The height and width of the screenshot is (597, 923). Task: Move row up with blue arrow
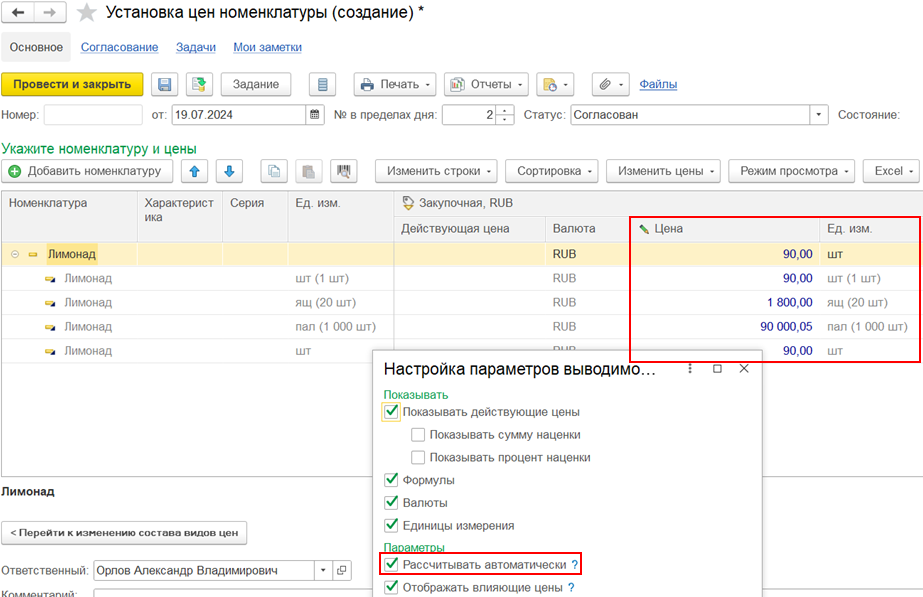[x=193, y=171]
